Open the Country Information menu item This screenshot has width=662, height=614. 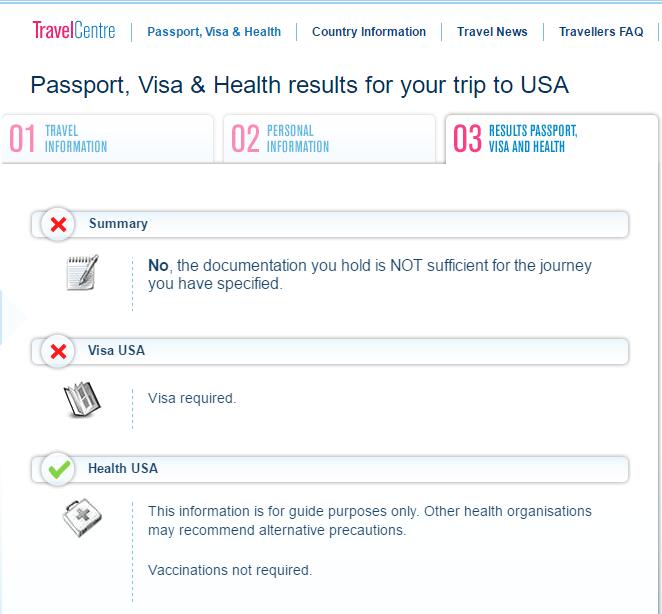pyautogui.click(x=369, y=32)
